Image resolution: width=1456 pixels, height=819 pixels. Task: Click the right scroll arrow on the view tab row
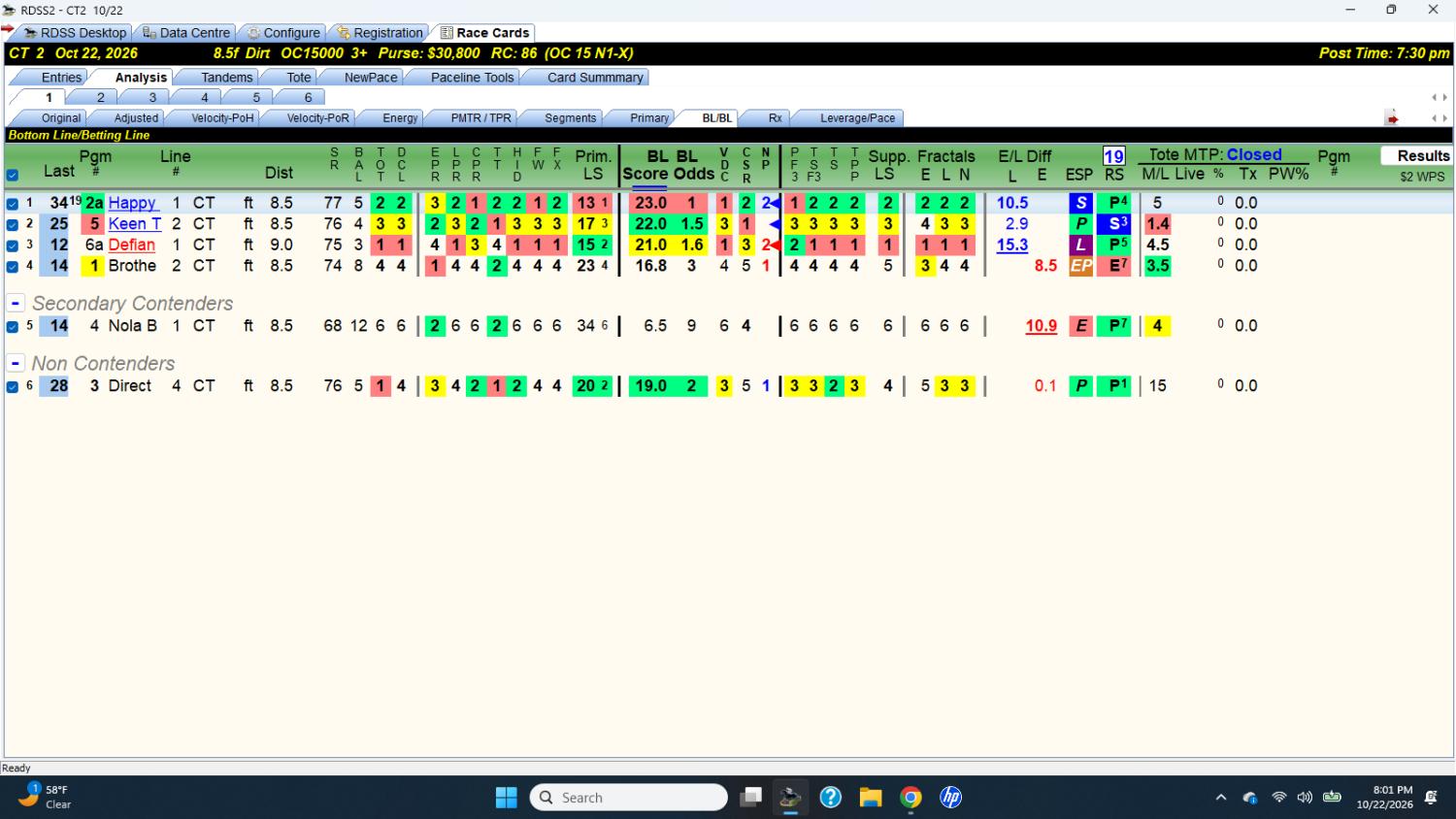pos(1445,118)
